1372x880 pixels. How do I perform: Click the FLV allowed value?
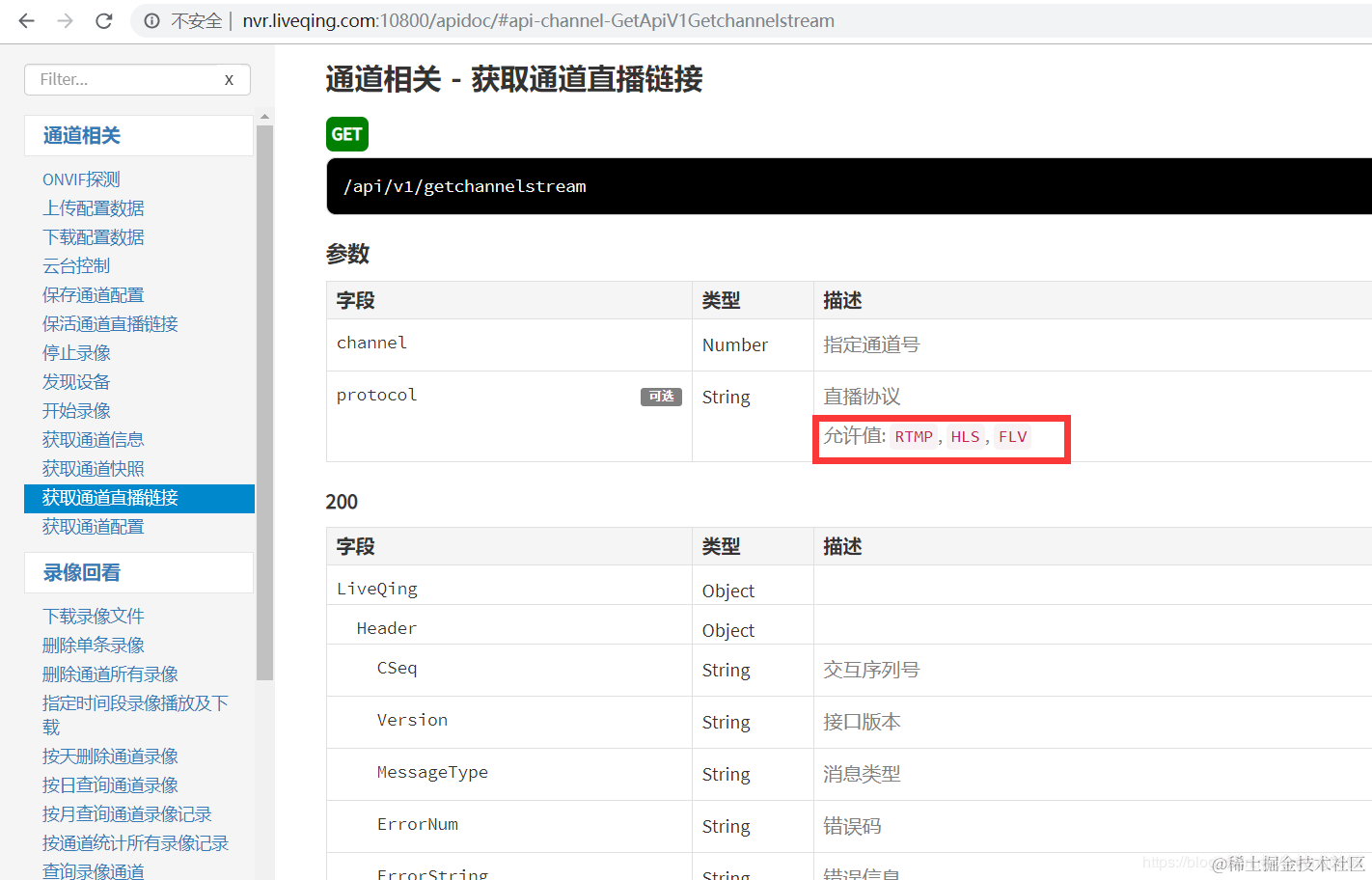pos(1012,437)
